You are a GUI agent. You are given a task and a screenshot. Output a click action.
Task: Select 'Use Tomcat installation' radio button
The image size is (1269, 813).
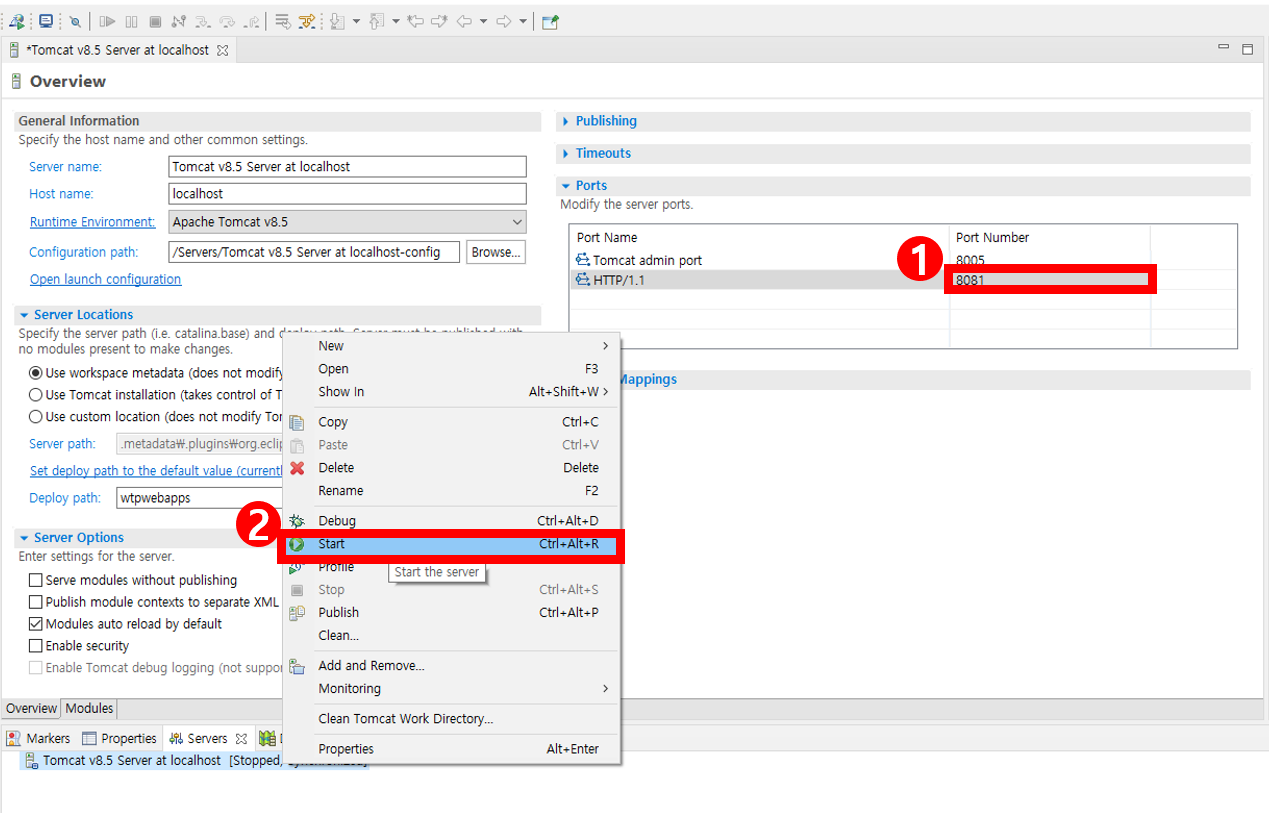(x=36, y=395)
